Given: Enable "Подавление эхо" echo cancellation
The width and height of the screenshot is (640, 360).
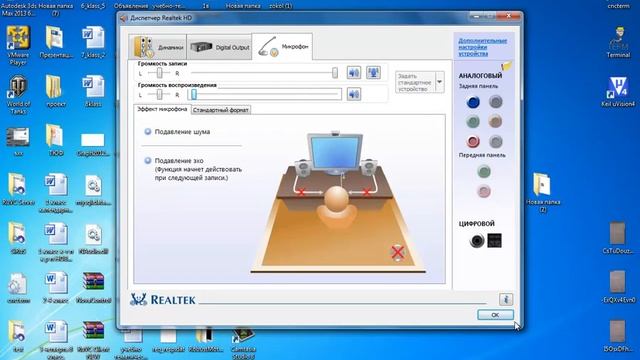Looking at the screenshot, I should coord(148,160).
